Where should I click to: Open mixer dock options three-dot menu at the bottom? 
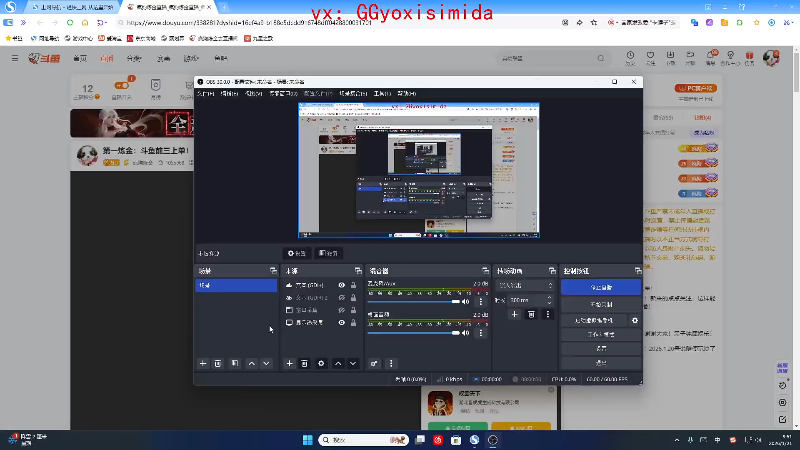(x=391, y=363)
